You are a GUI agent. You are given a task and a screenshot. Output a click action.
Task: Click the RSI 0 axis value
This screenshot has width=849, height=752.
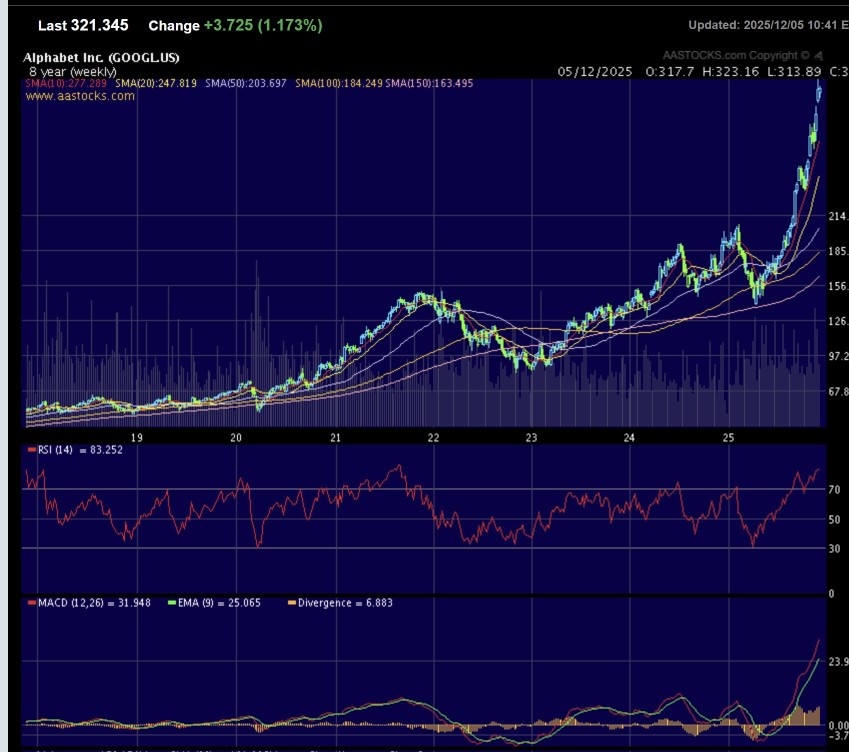tap(832, 594)
